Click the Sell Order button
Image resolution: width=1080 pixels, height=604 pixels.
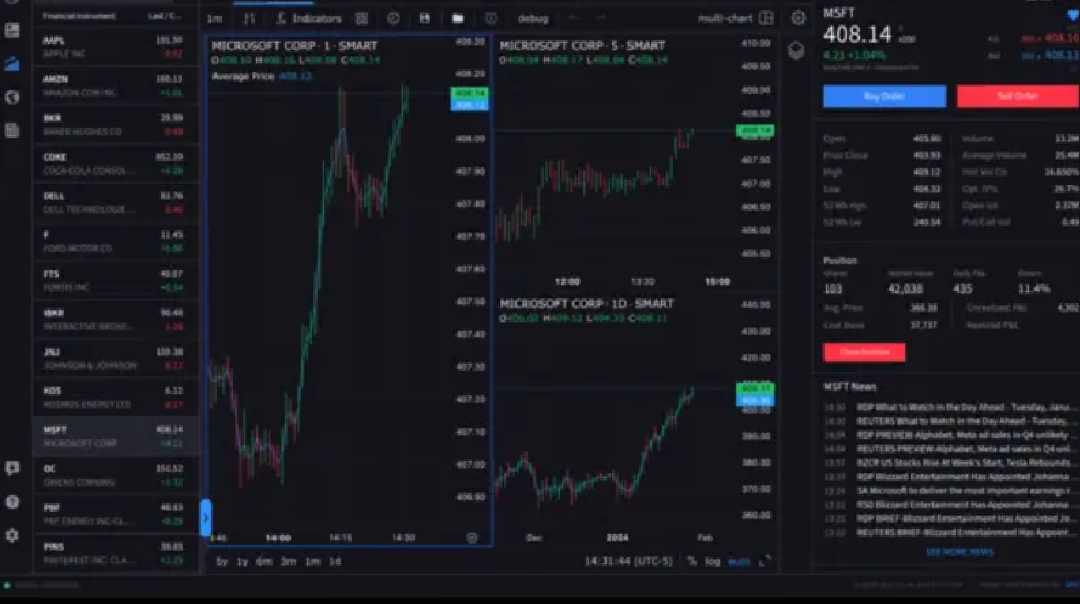click(1018, 96)
